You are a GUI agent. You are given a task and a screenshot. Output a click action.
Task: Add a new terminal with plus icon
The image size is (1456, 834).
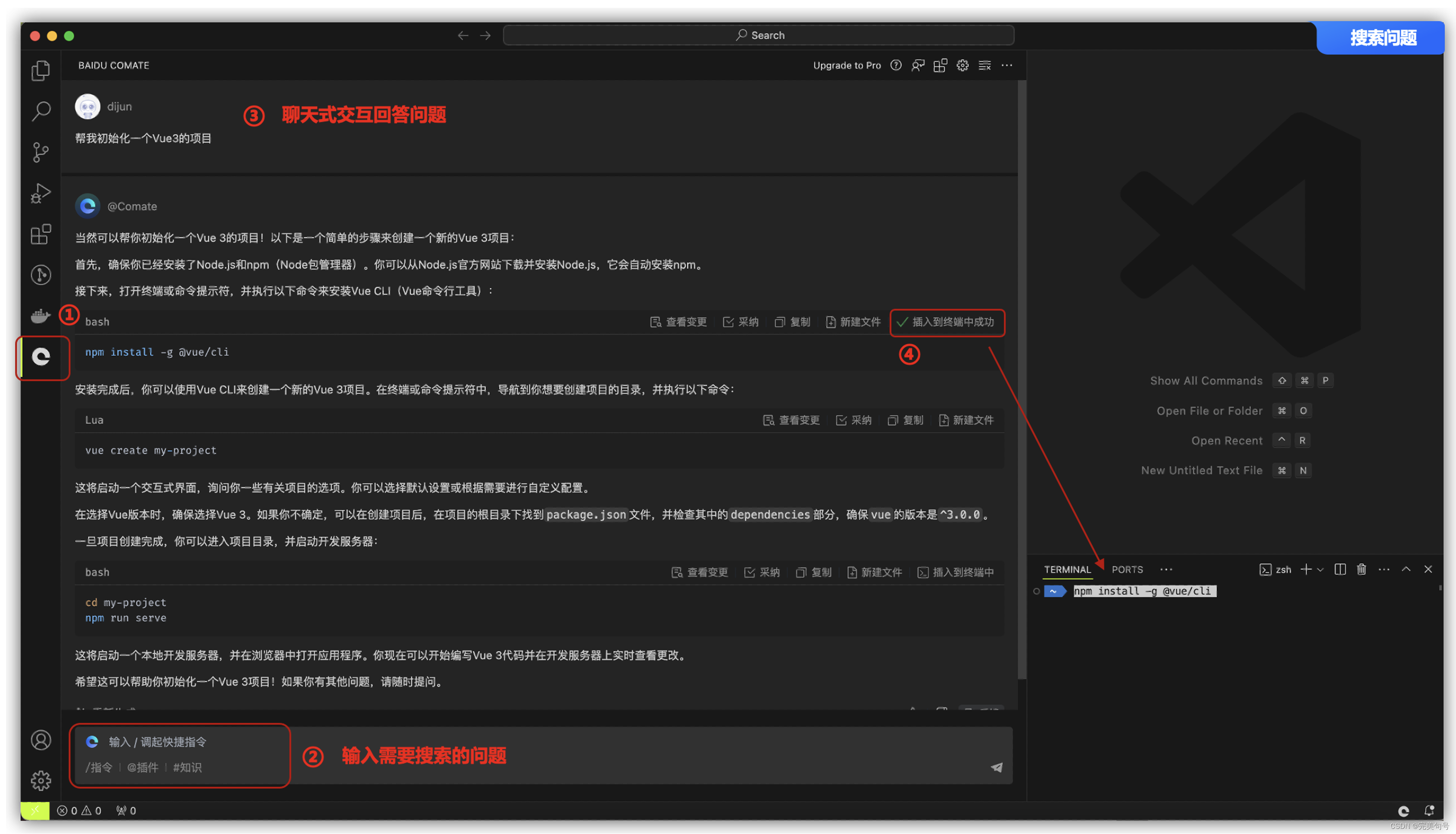pyautogui.click(x=1306, y=569)
